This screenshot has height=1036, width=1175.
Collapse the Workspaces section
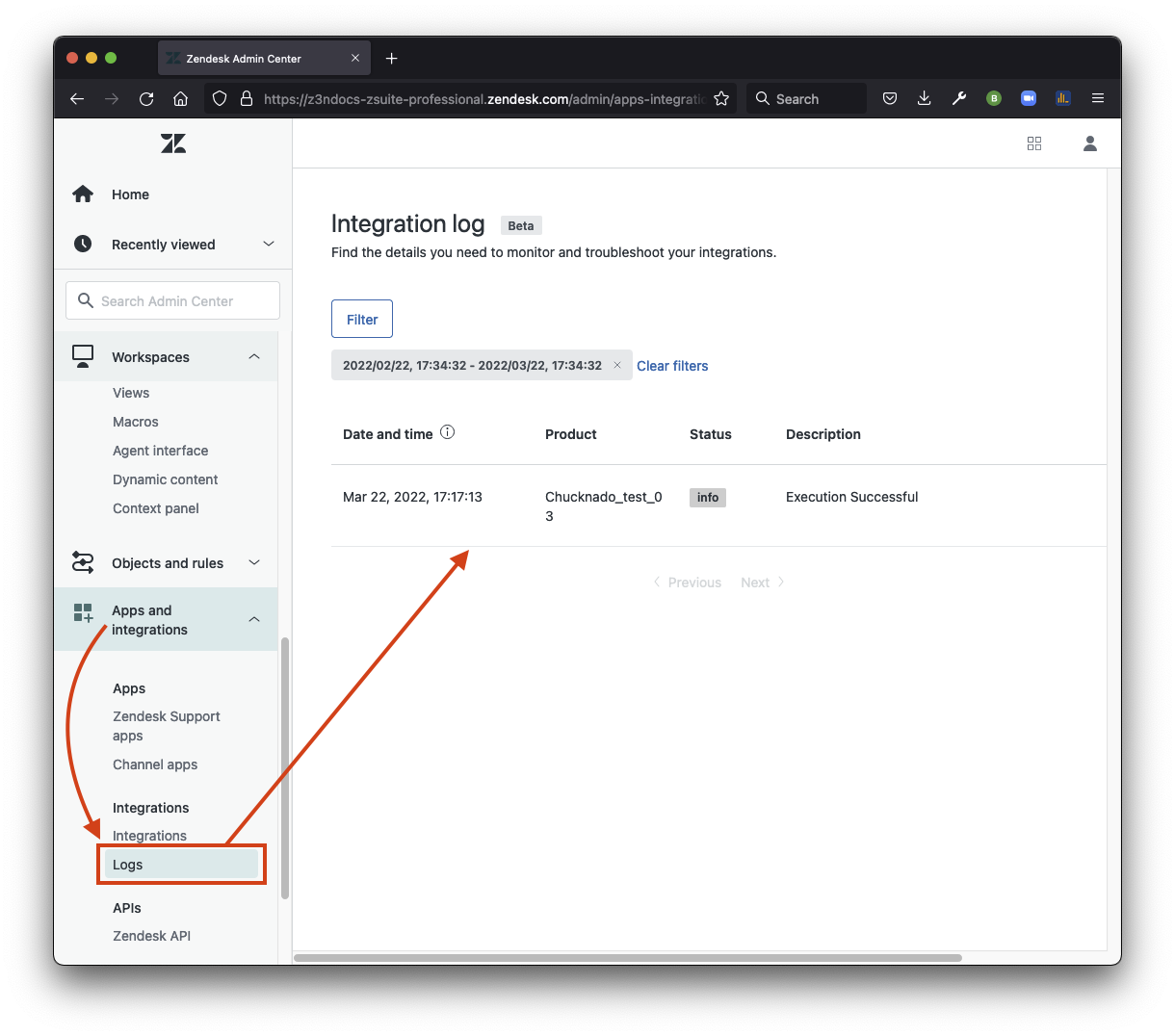click(254, 356)
